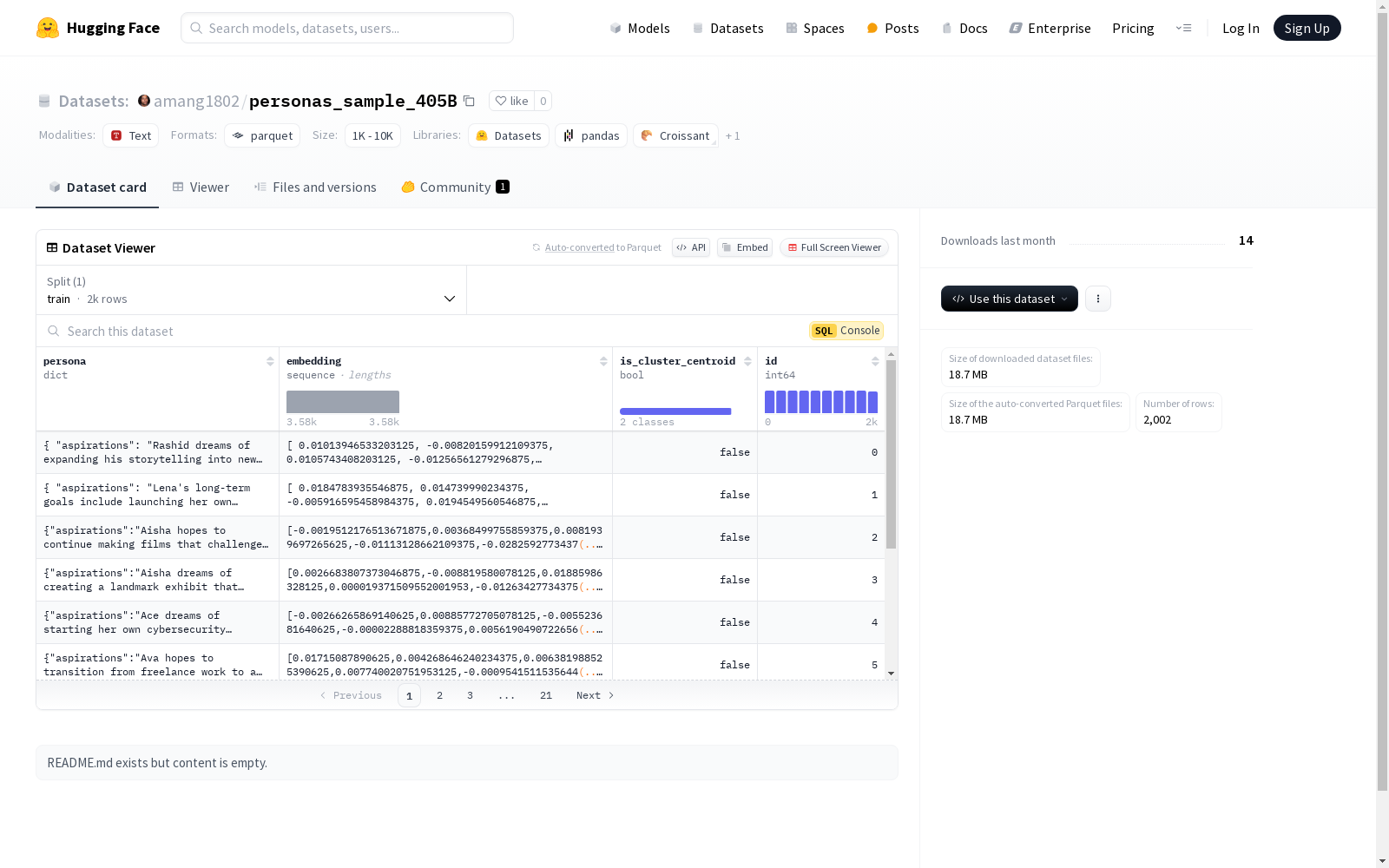Open the API button
Screen dimensions: 1389x868
[691, 247]
